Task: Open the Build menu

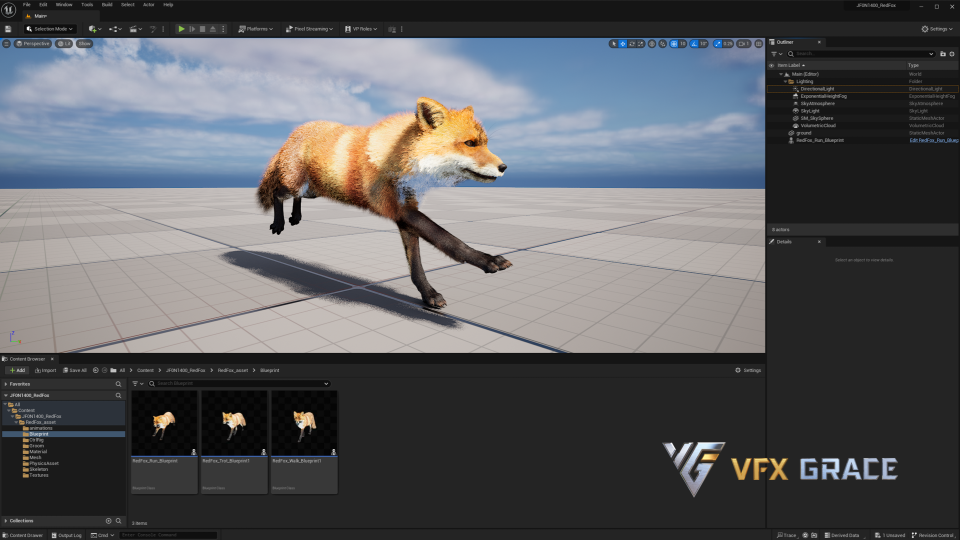Action: pos(107,4)
